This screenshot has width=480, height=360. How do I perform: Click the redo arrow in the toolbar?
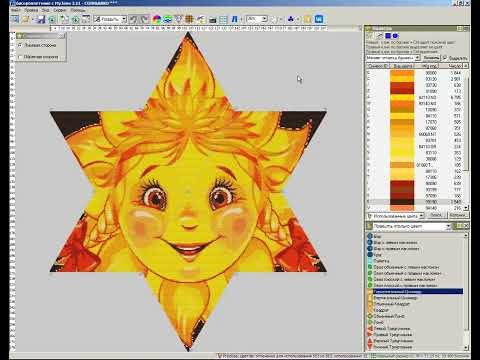pyautogui.click(x=144, y=19)
